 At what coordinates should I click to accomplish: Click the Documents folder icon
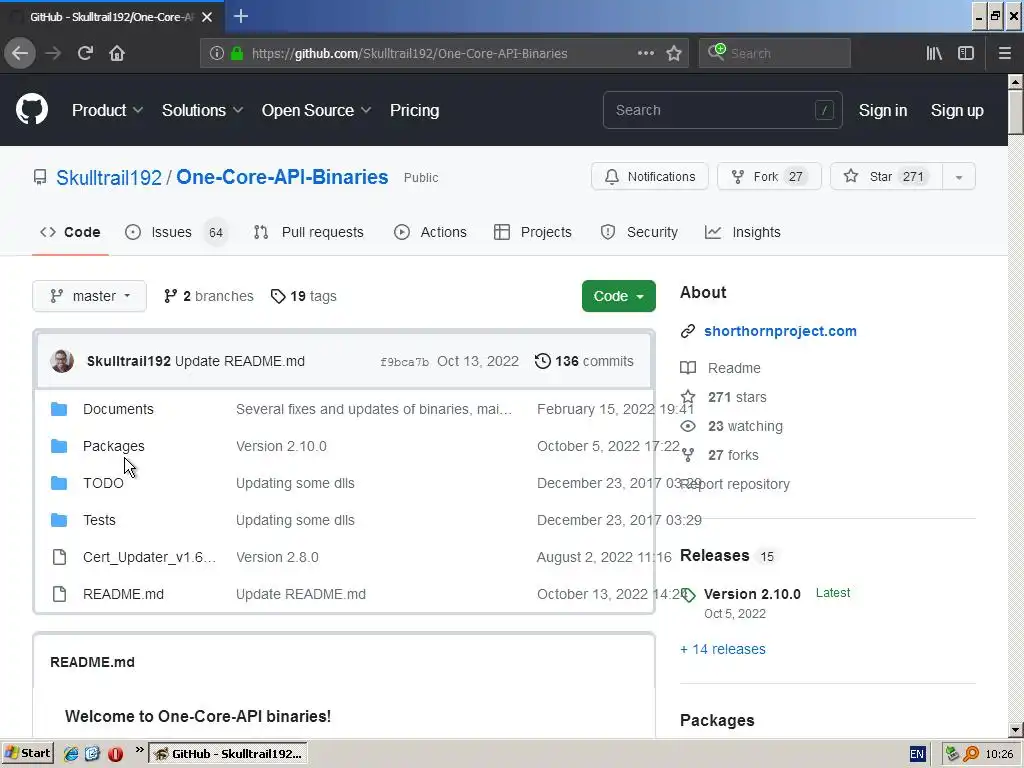click(x=59, y=409)
